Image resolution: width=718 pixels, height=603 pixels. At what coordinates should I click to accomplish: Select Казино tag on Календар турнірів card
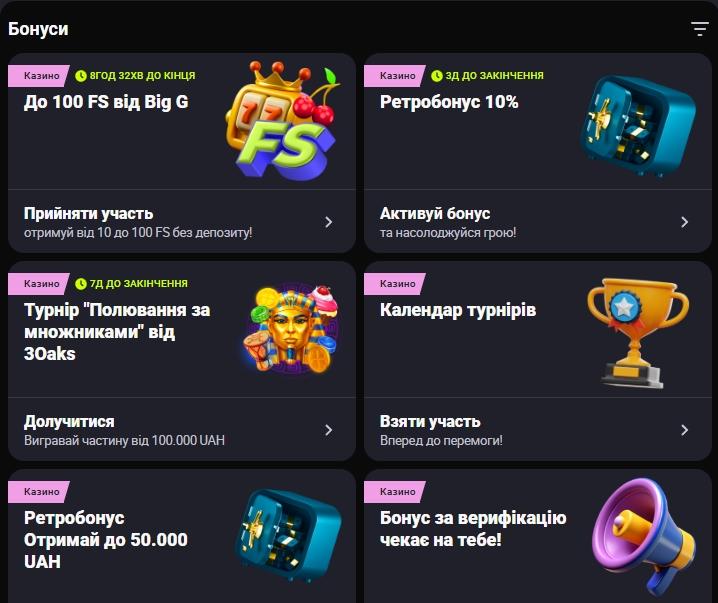point(395,283)
